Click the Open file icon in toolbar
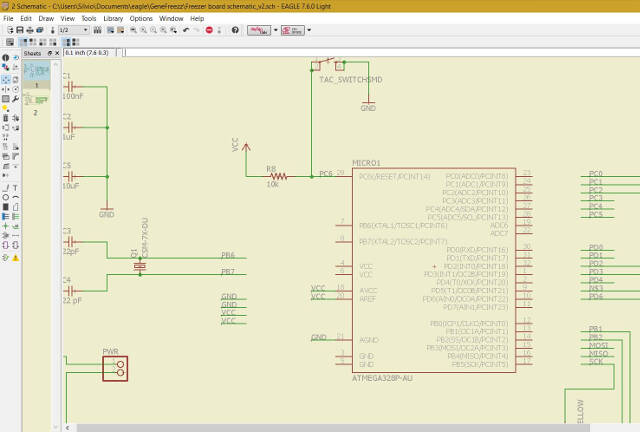The image size is (640, 432). pyautogui.click(x=8, y=30)
